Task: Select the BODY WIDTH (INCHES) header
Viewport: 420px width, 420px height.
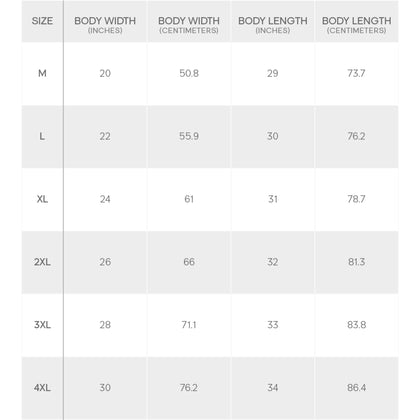Action: 105,25
